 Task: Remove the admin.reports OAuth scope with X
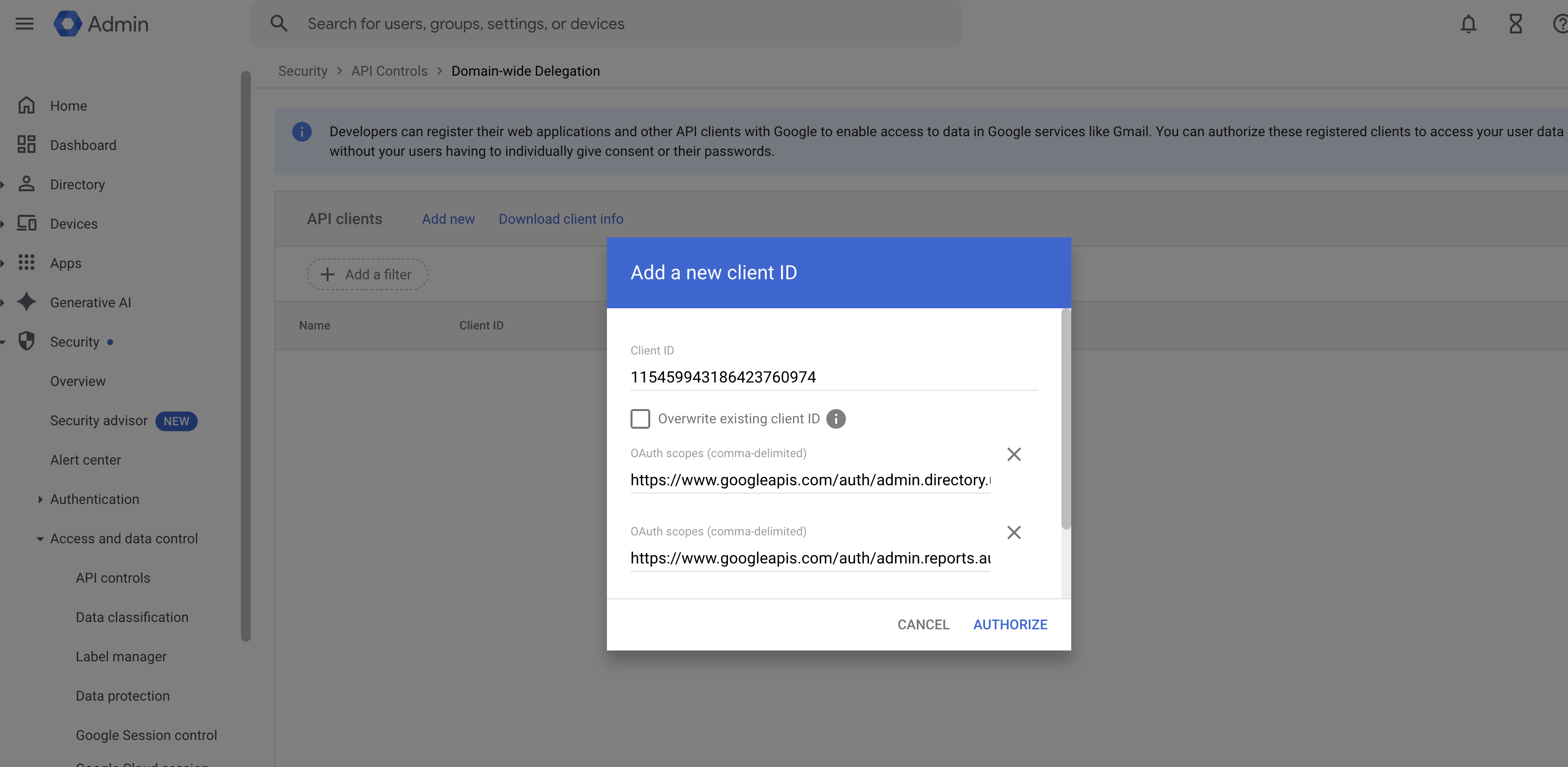(x=1014, y=533)
